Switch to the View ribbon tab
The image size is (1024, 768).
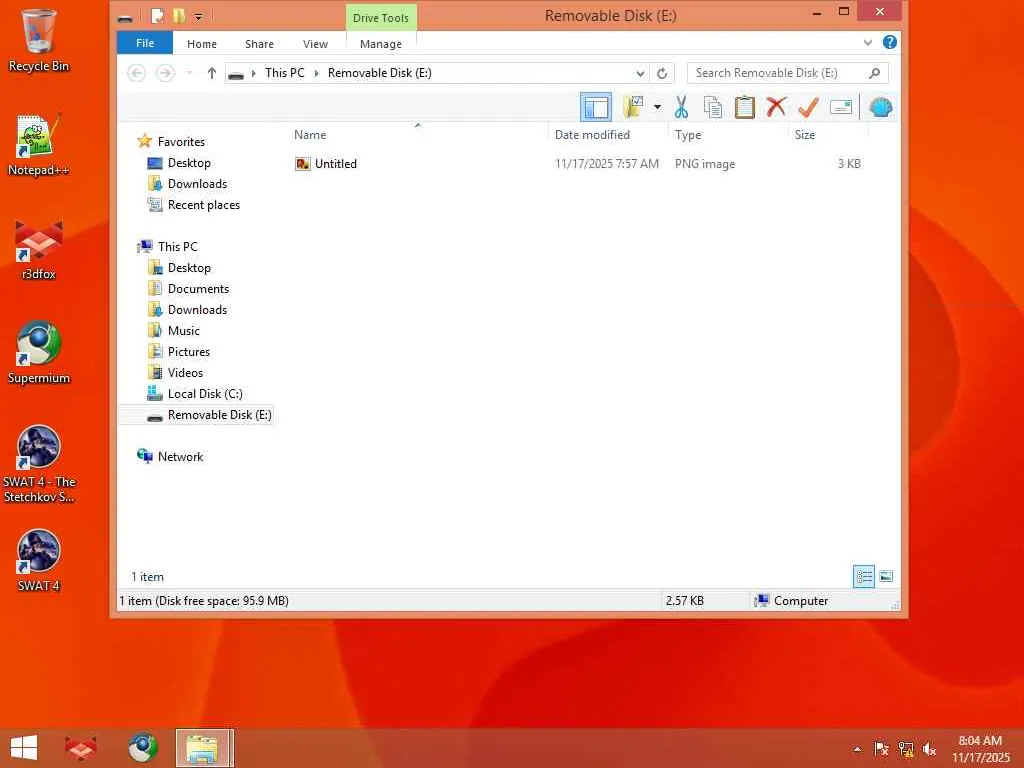tap(315, 44)
